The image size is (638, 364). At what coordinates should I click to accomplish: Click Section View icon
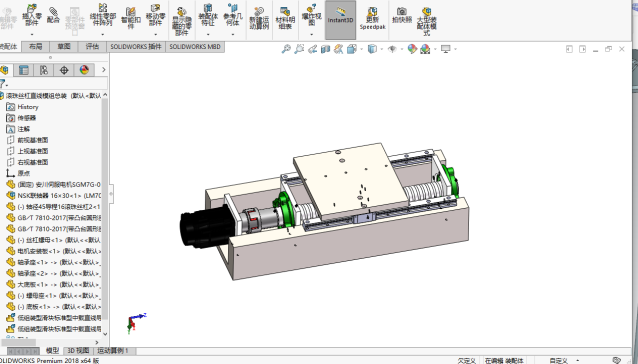click(325, 49)
